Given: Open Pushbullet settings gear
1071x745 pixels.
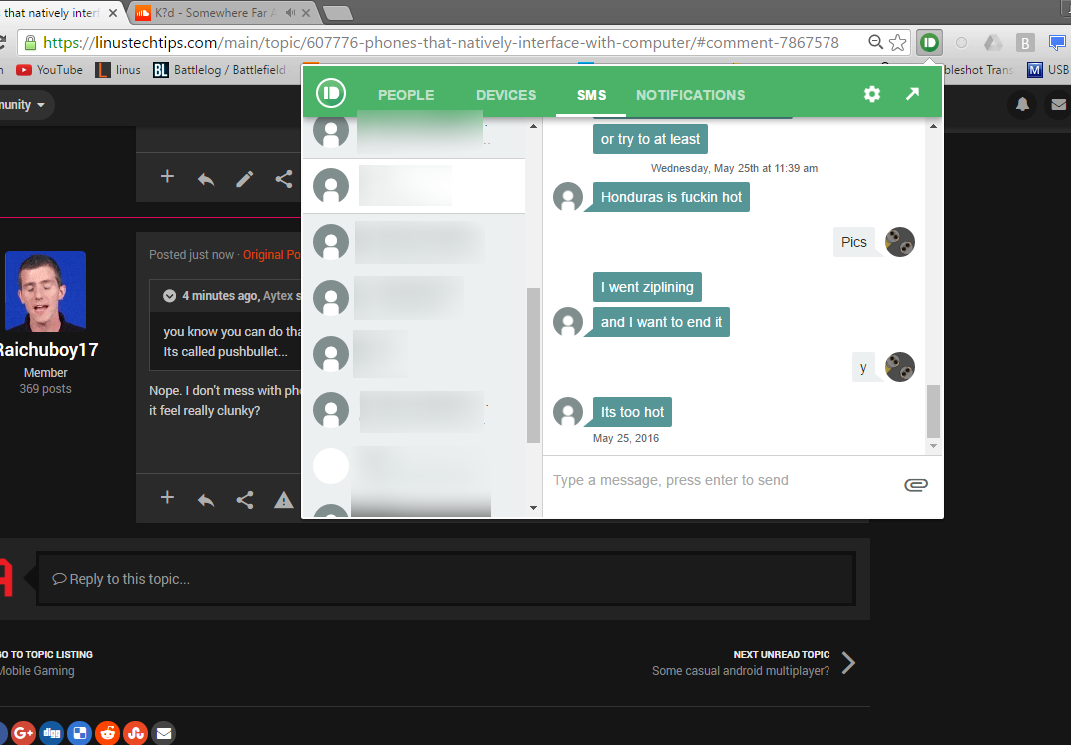Looking at the screenshot, I should coord(872,94).
